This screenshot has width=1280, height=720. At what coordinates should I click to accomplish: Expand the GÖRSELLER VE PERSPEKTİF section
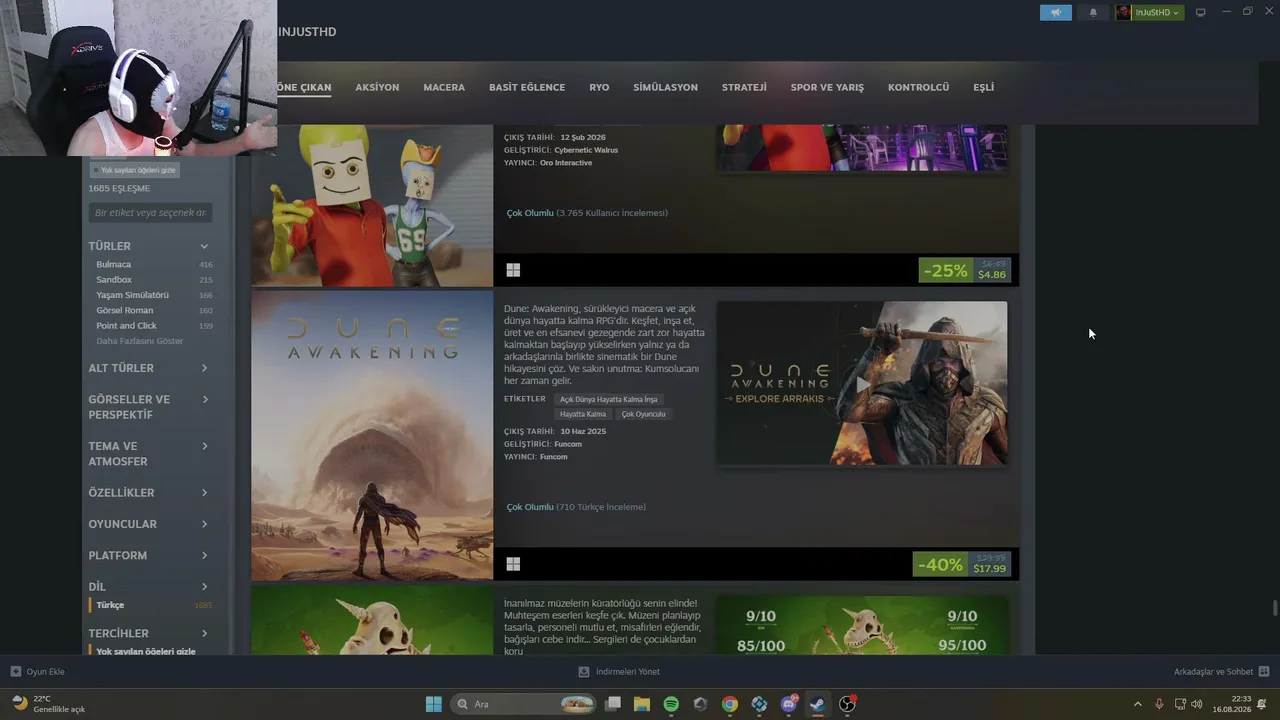coord(150,407)
